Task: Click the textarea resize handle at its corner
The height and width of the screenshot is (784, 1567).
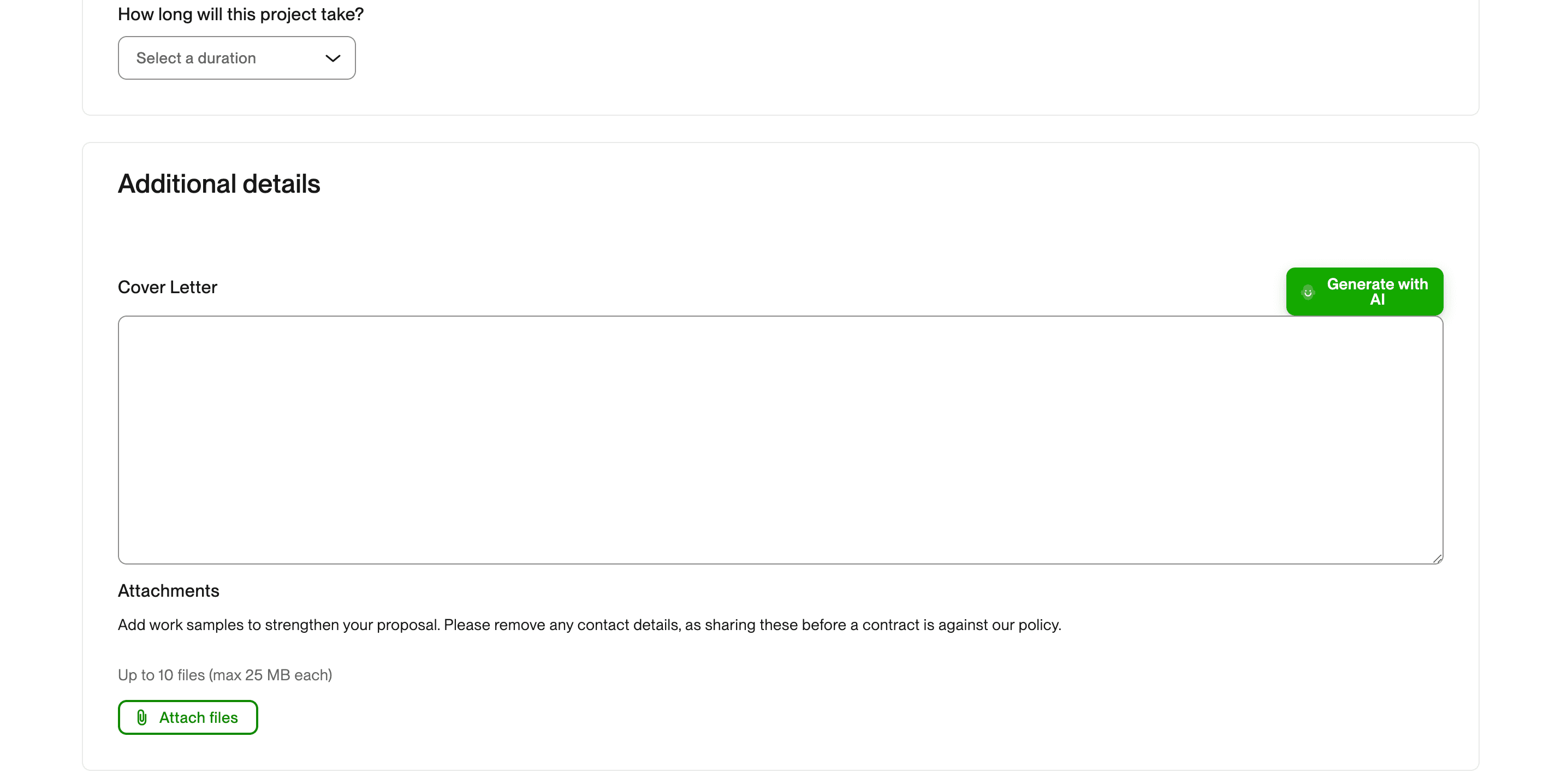Action: (1437, 559)
